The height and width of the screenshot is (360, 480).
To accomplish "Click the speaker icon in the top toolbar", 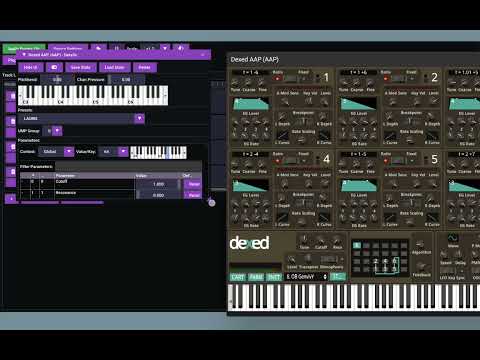I will [x=180, y=48].
